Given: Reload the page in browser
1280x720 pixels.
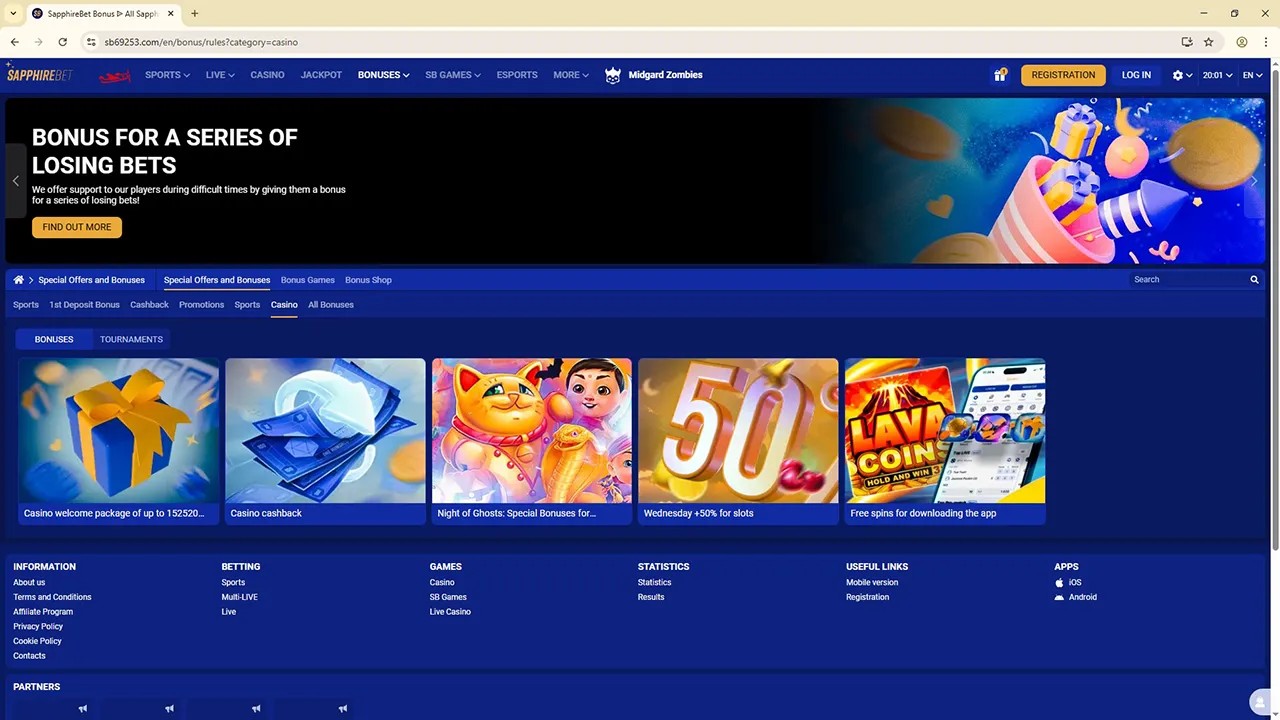Looking at the screenshot, I should point(62,42).
